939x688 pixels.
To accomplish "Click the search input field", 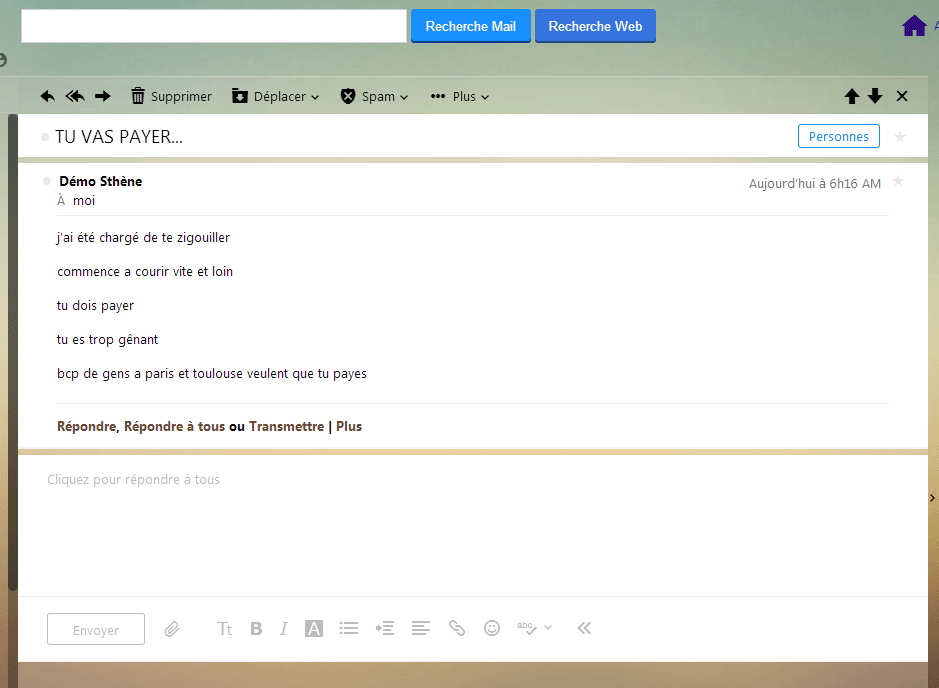I will coord(214,26).
